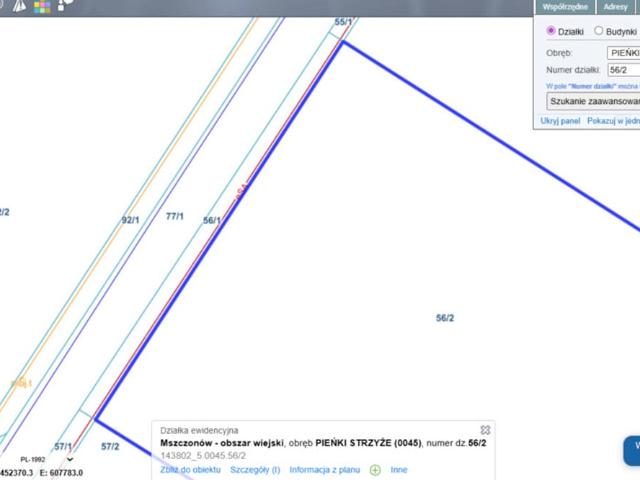
Task: Open the Szczegóły (I) link
Action: (x=255, y=469)
